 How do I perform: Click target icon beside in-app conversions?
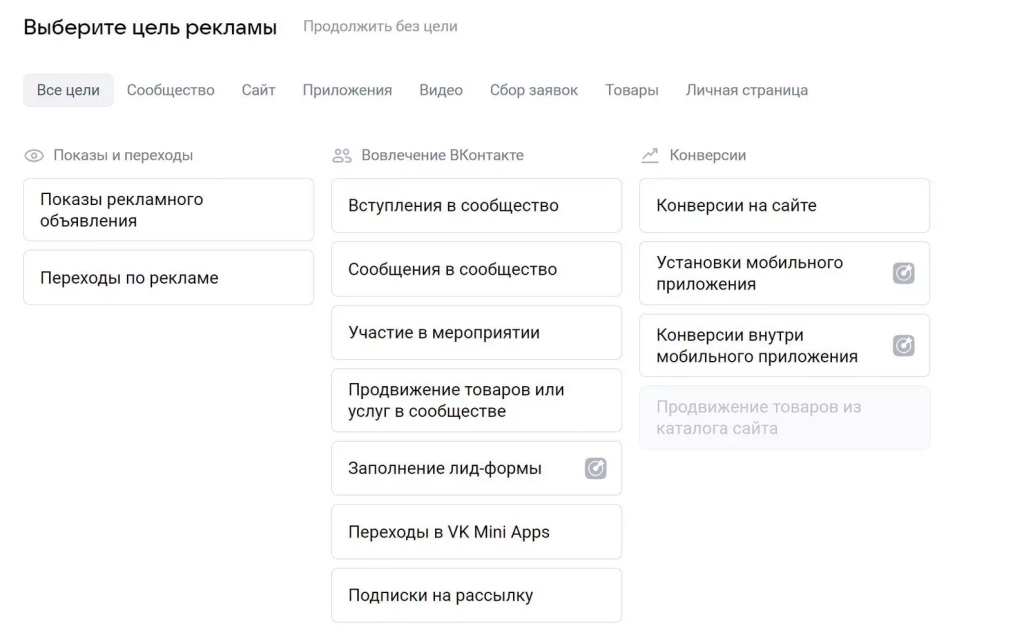coord(903,346)
